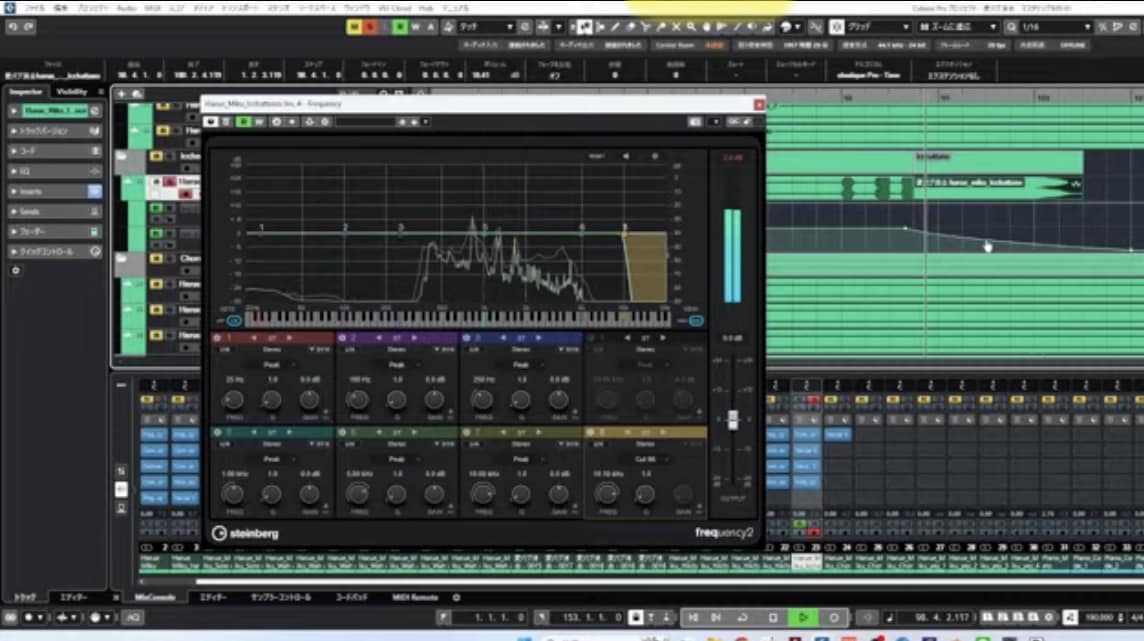Click band 8 FREQ knob
1144x641 pixels.
(x=607, y=494)
